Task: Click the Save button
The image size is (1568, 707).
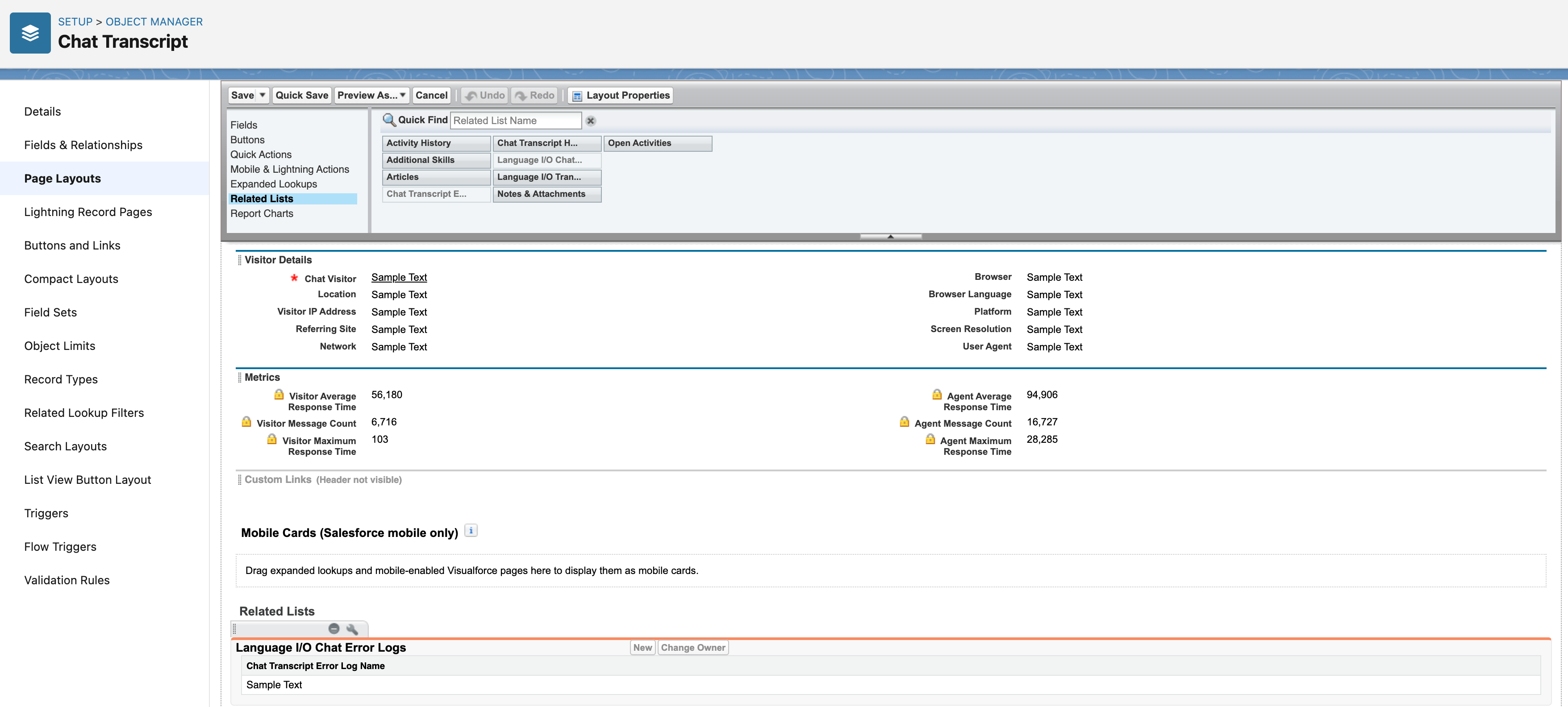Action: coord(242,96)
